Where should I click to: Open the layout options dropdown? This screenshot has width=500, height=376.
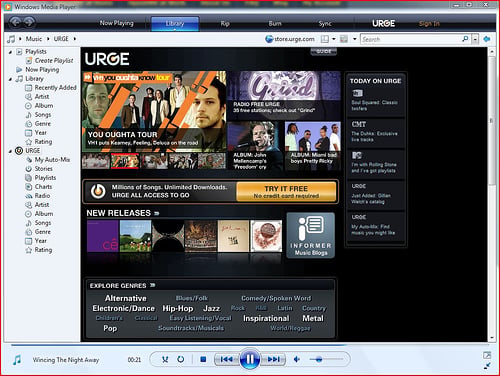[334, 39]
